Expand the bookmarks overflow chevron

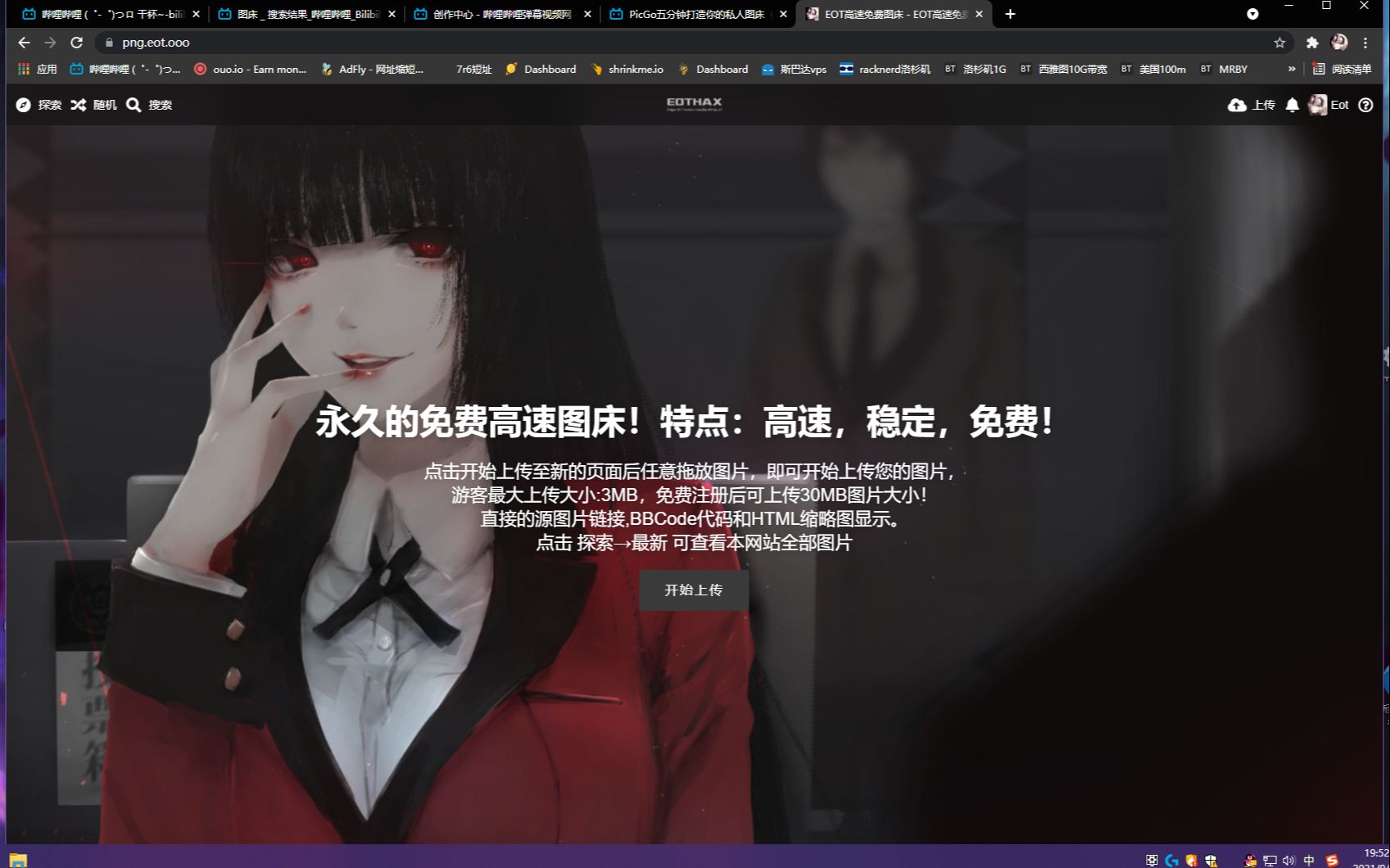[1293, 69]
